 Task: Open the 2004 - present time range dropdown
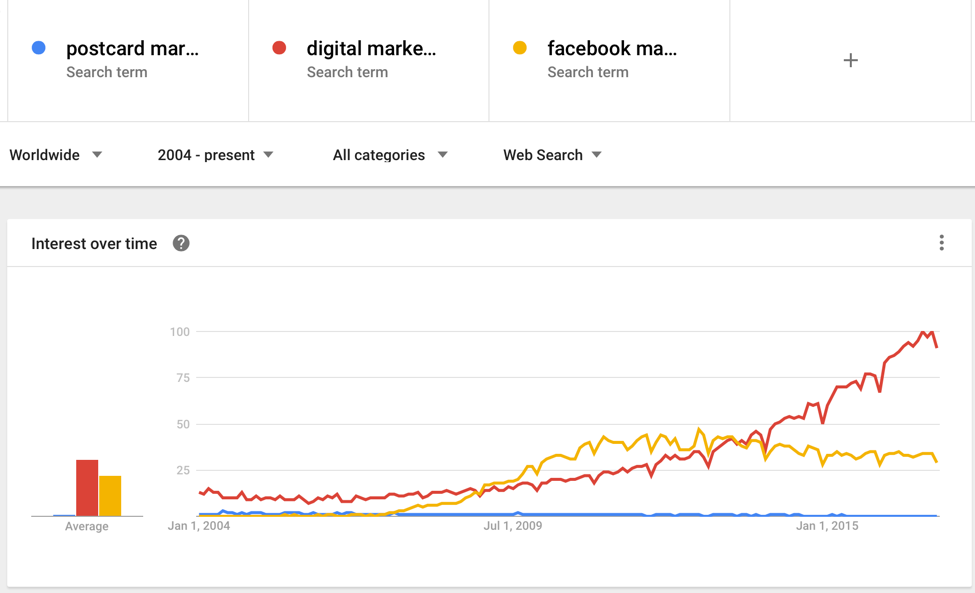pyautogui.click(x=215, y=155)
